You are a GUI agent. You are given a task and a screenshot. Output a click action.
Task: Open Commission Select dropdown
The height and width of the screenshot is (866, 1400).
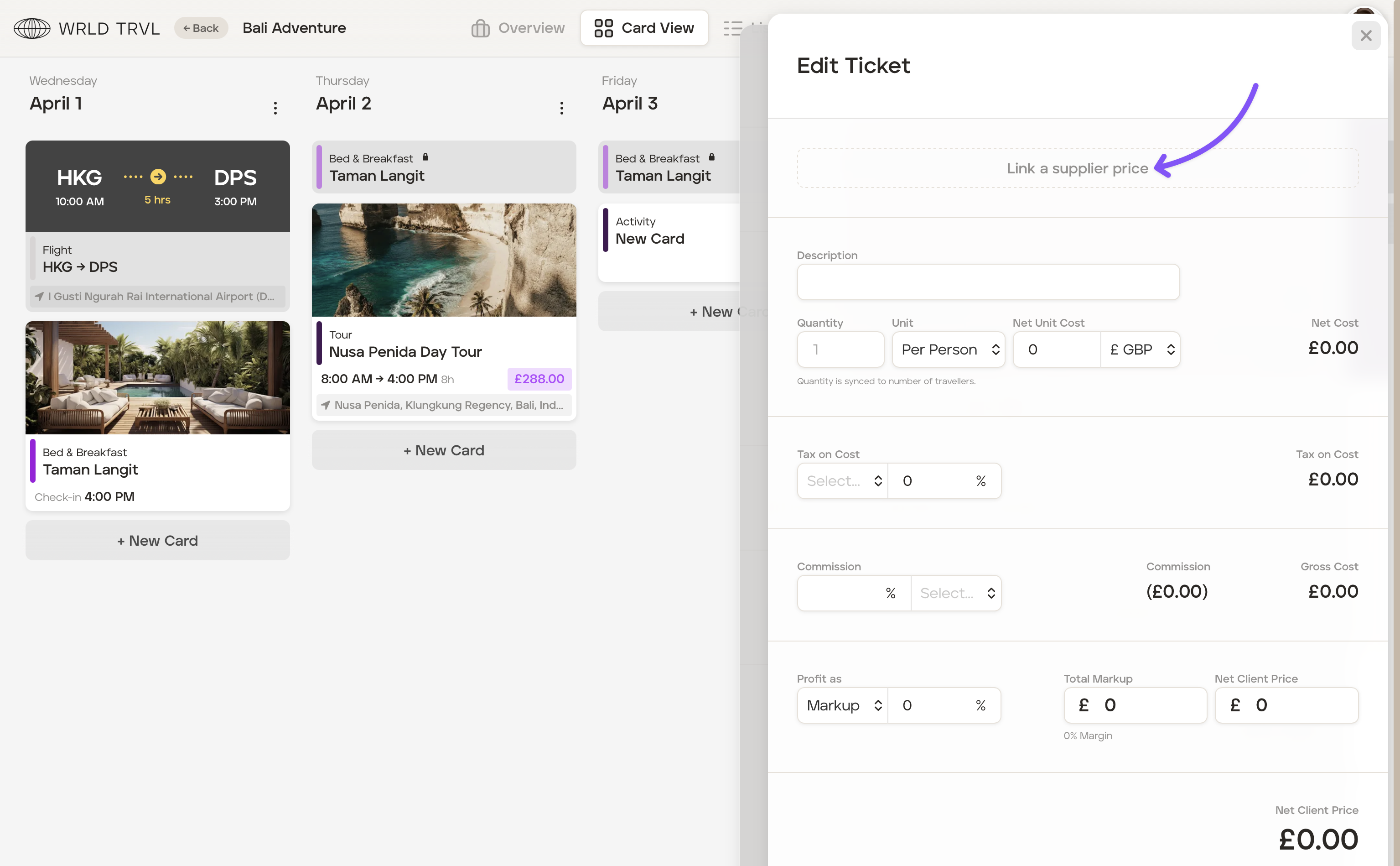956,593
